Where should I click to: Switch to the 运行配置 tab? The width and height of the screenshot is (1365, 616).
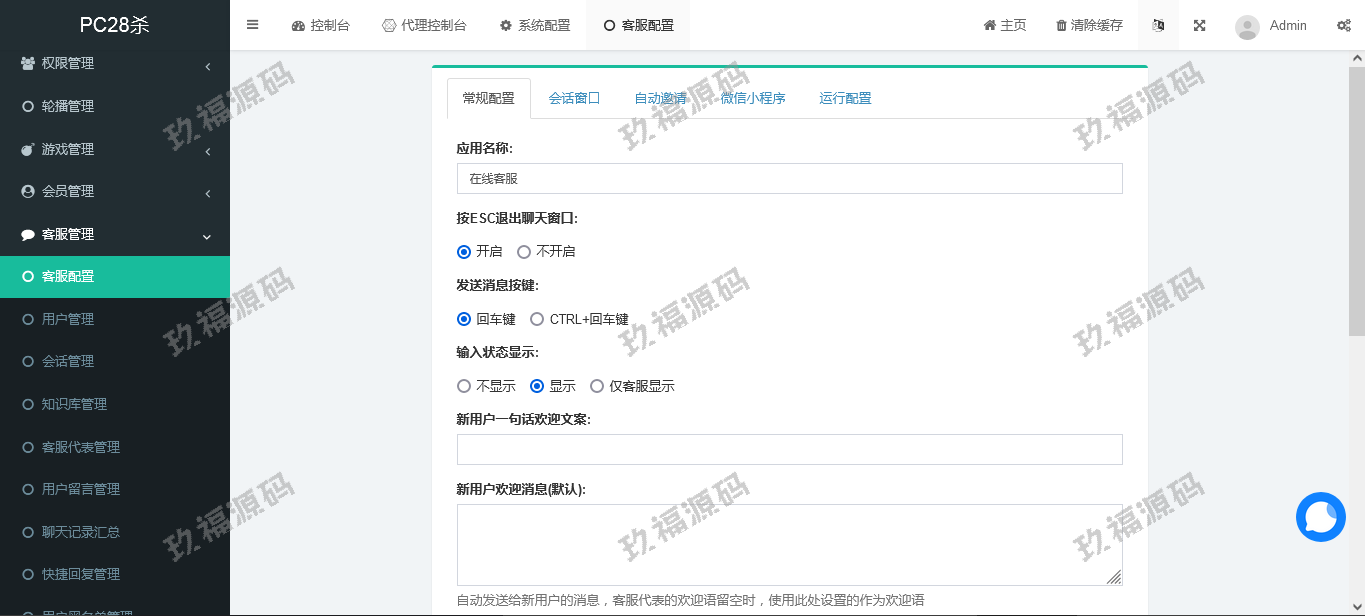(x=845, y=98)
